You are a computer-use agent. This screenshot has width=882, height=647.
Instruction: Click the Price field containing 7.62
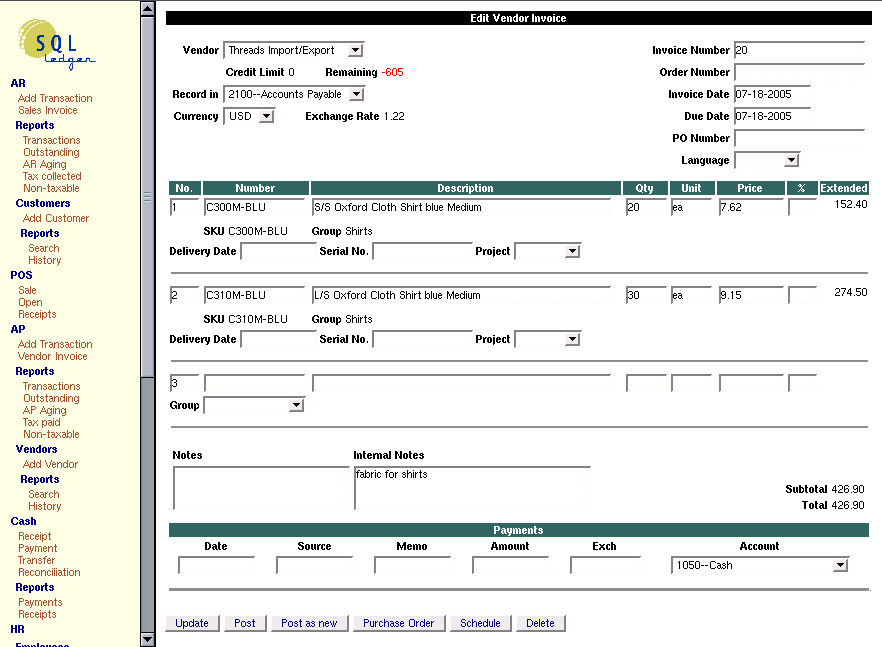751,207
